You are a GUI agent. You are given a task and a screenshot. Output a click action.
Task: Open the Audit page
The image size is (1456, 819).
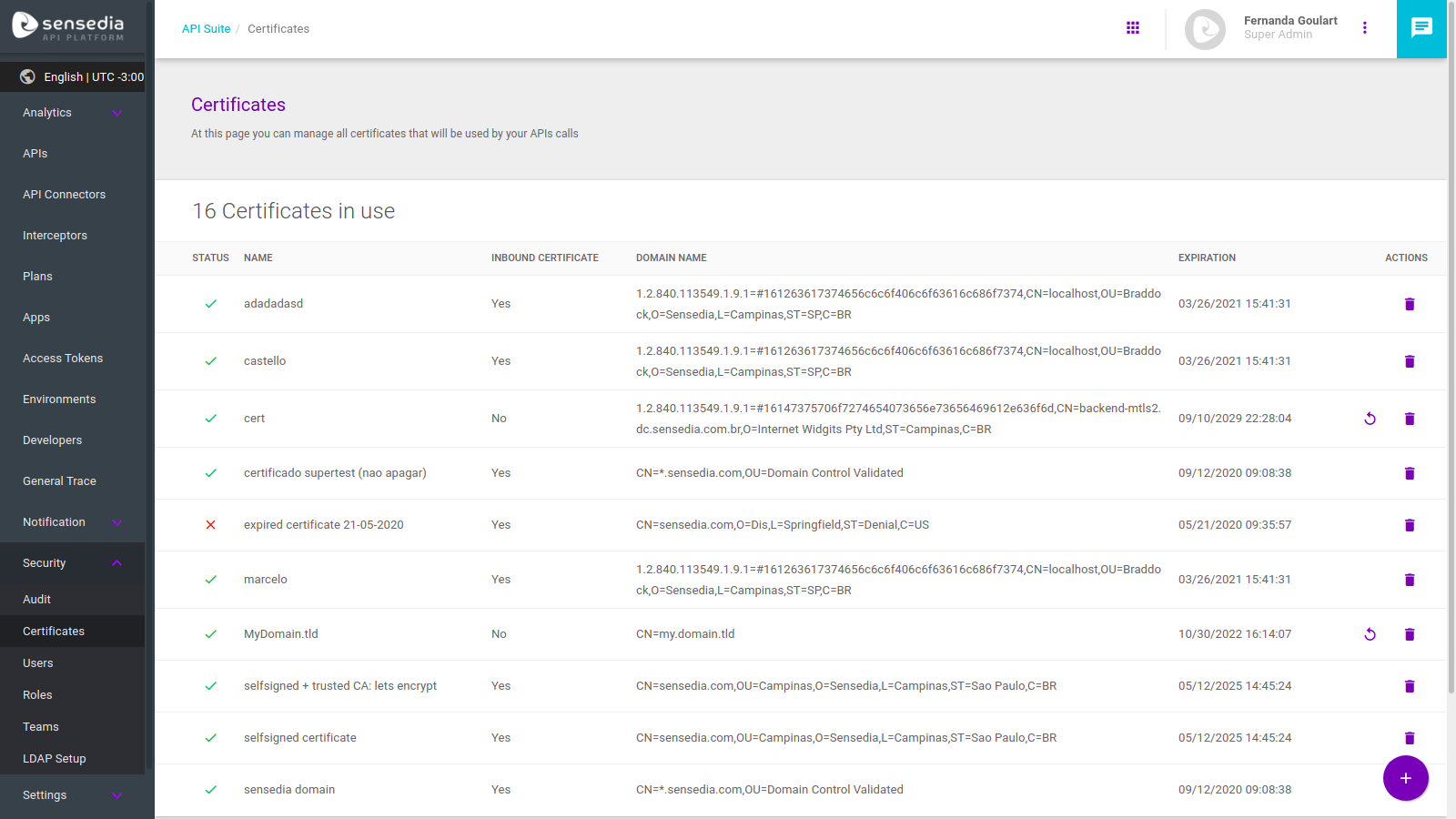(36, 600)
